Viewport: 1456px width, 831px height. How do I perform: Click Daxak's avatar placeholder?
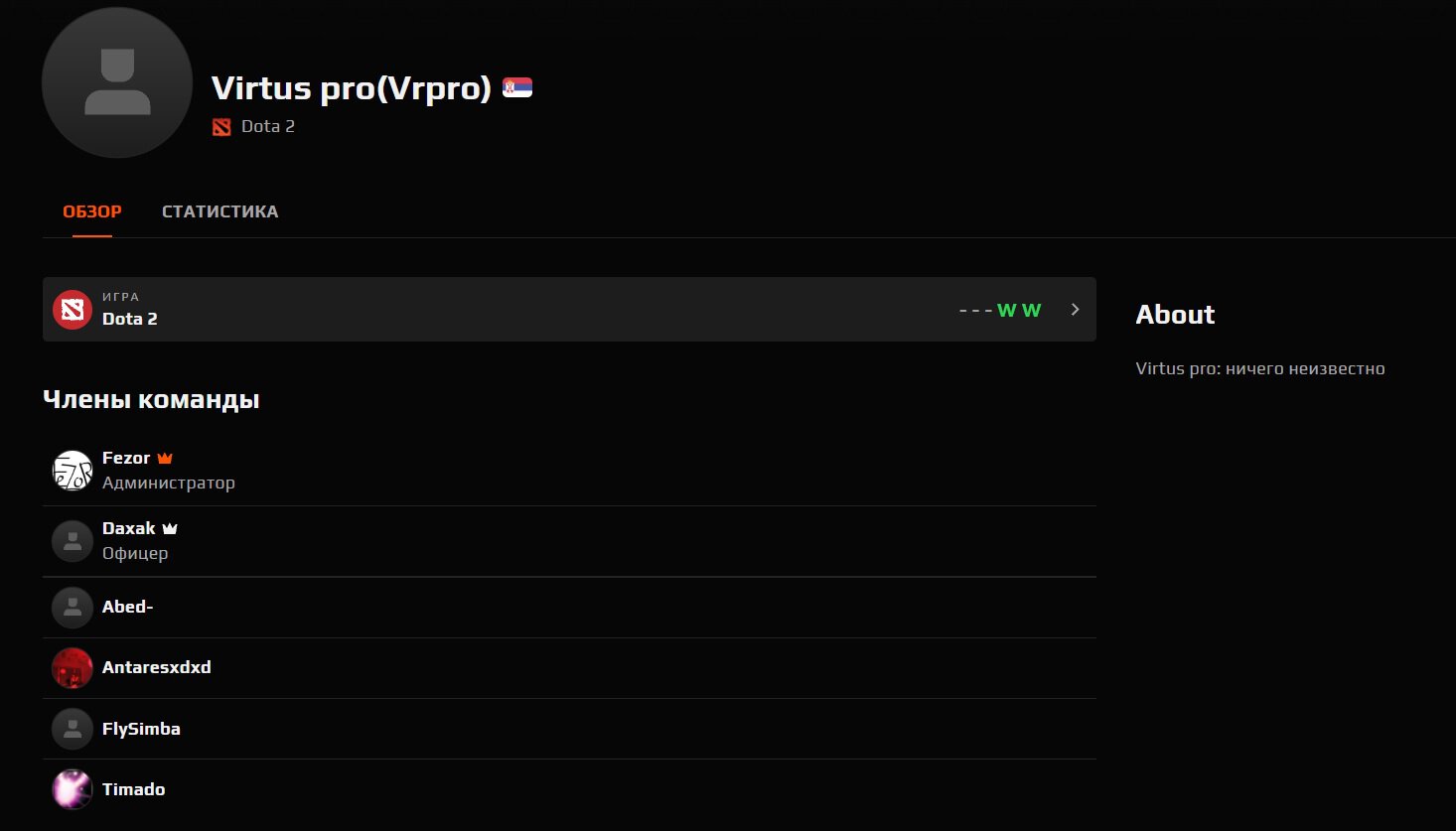click(73, 541)
